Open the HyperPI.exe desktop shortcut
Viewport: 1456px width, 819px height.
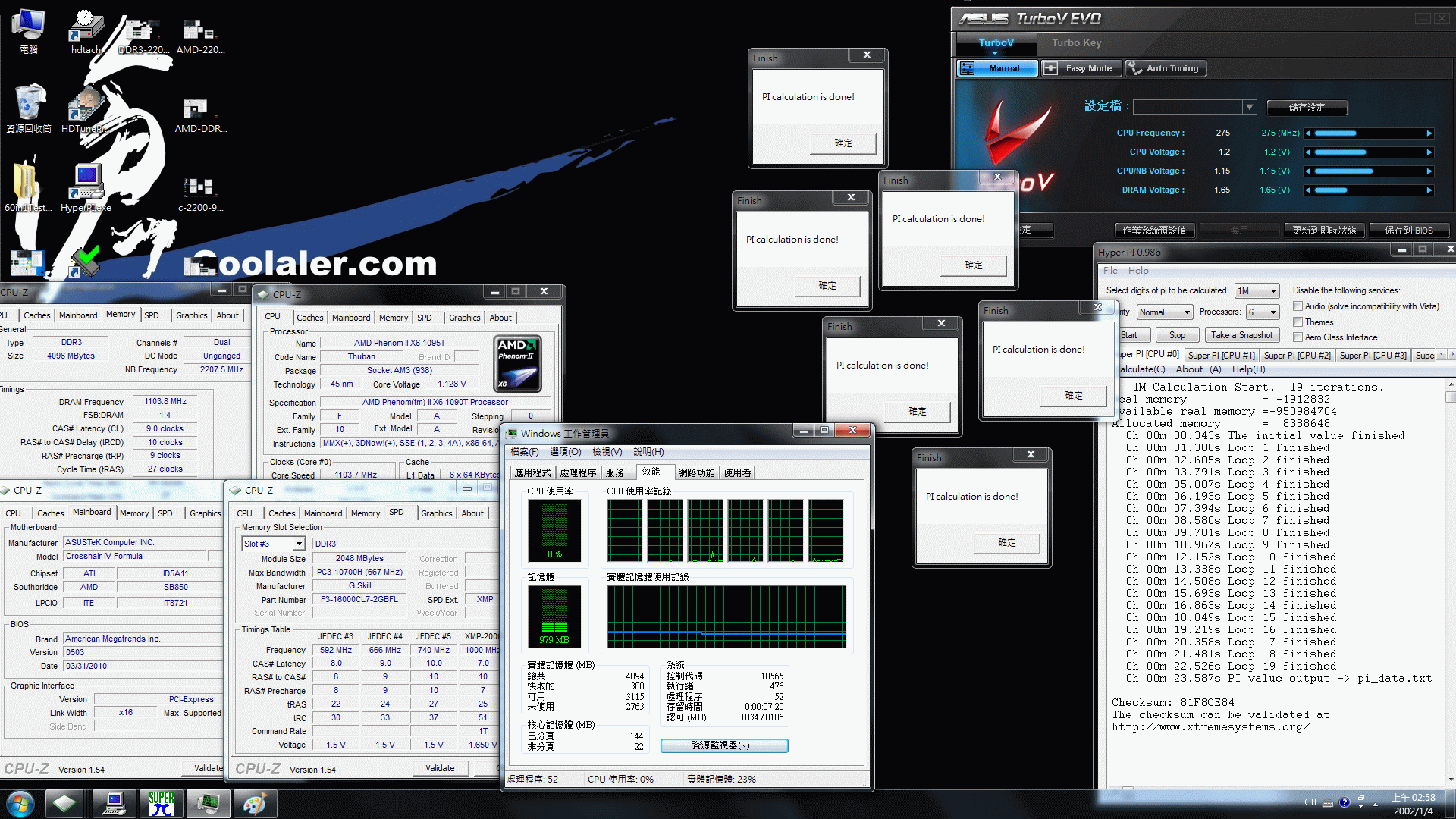tap(86, 187)
